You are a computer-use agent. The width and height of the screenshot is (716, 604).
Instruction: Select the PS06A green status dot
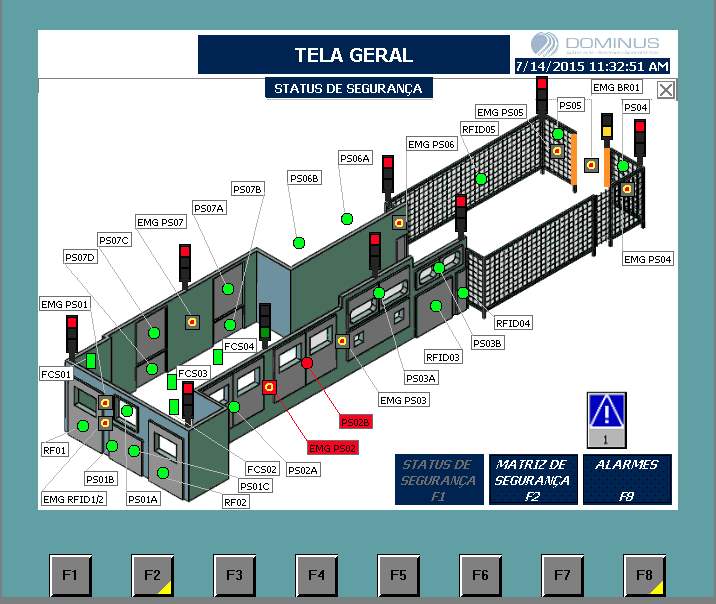pos(347,219)
